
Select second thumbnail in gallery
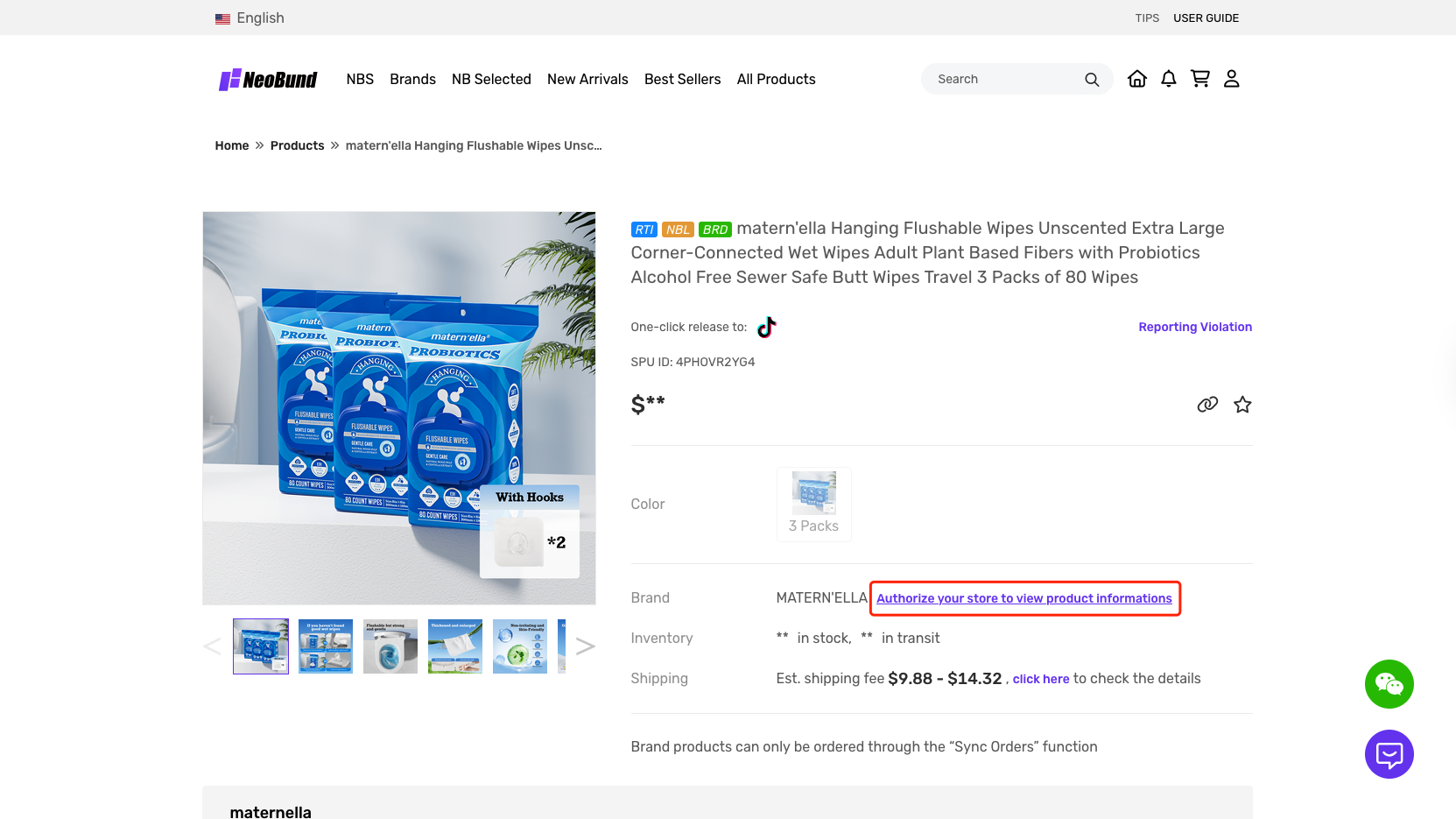click(326, 646)
